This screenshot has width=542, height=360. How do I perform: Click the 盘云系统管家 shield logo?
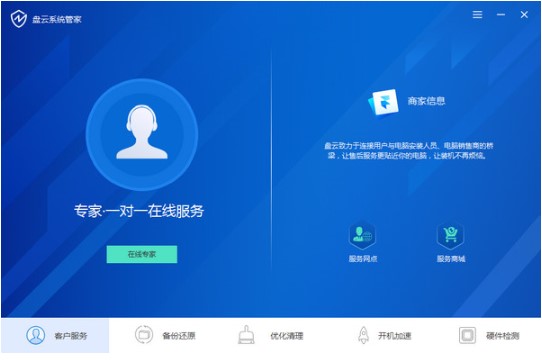pyautogui.click(x=19, y=19)
